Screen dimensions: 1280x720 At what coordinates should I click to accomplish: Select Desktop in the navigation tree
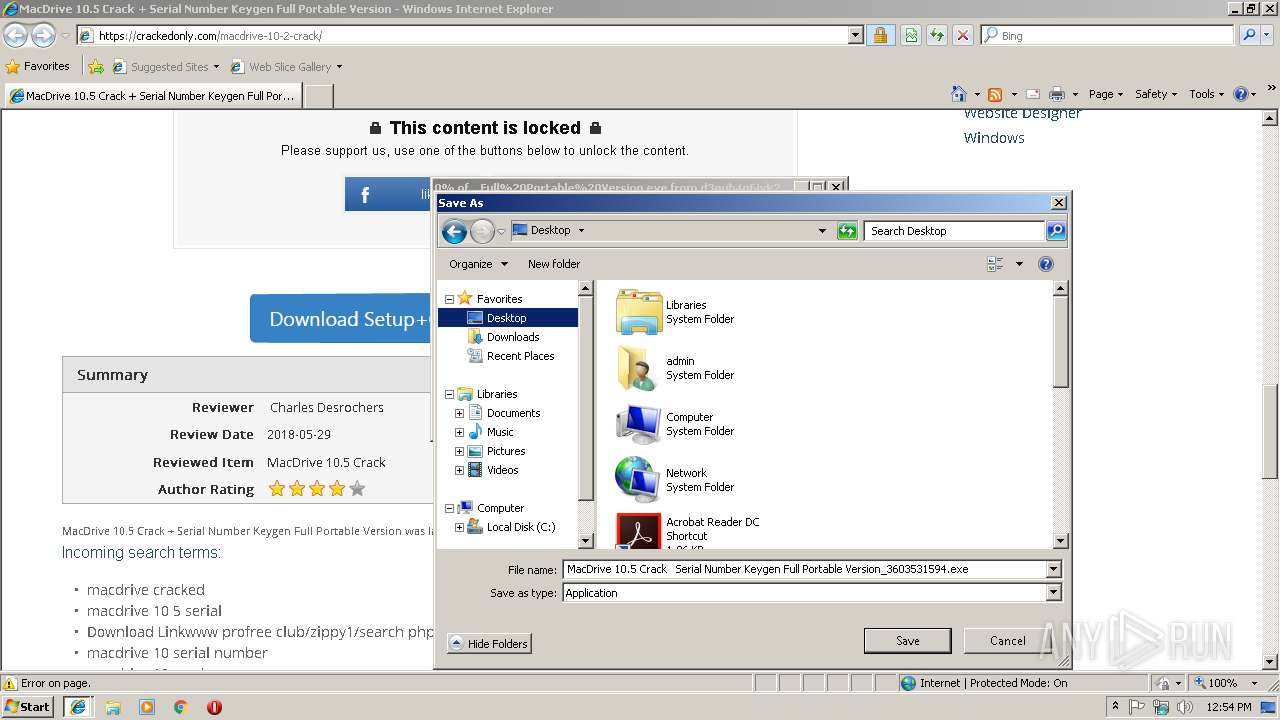click(x=506, y=318)
